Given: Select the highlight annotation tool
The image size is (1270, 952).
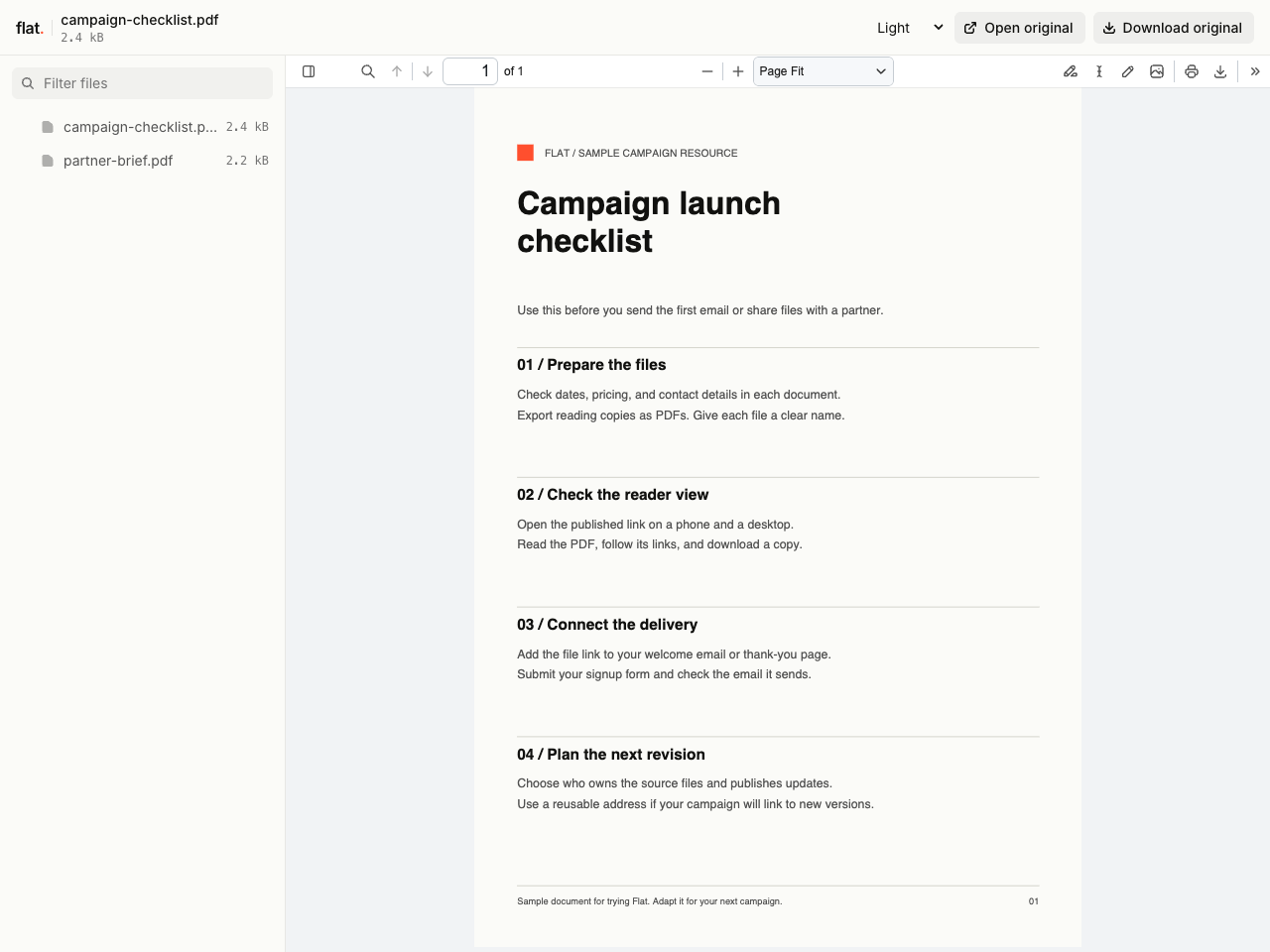Looking at the screenshot, I should pos(1071,71).
